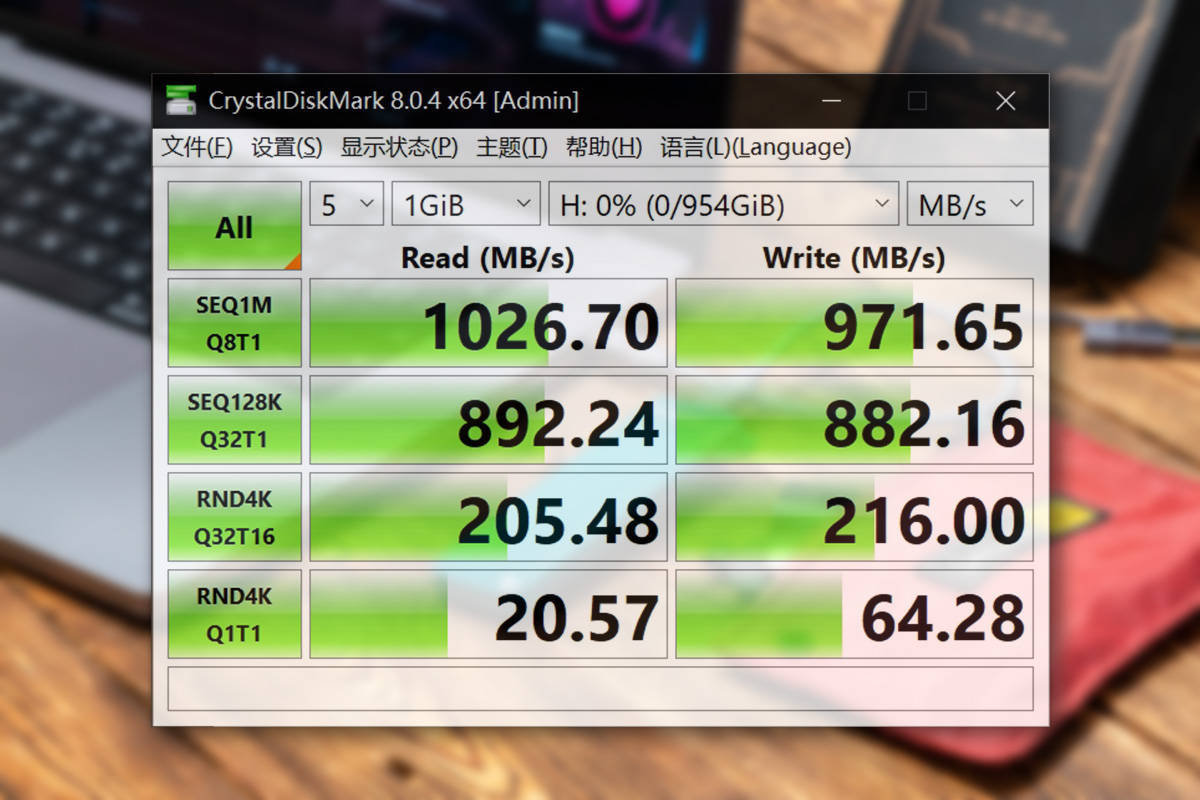Open the 帮助(H) menu
Image resolution: width=1200 pixels, height=800 pixels.
604,146
